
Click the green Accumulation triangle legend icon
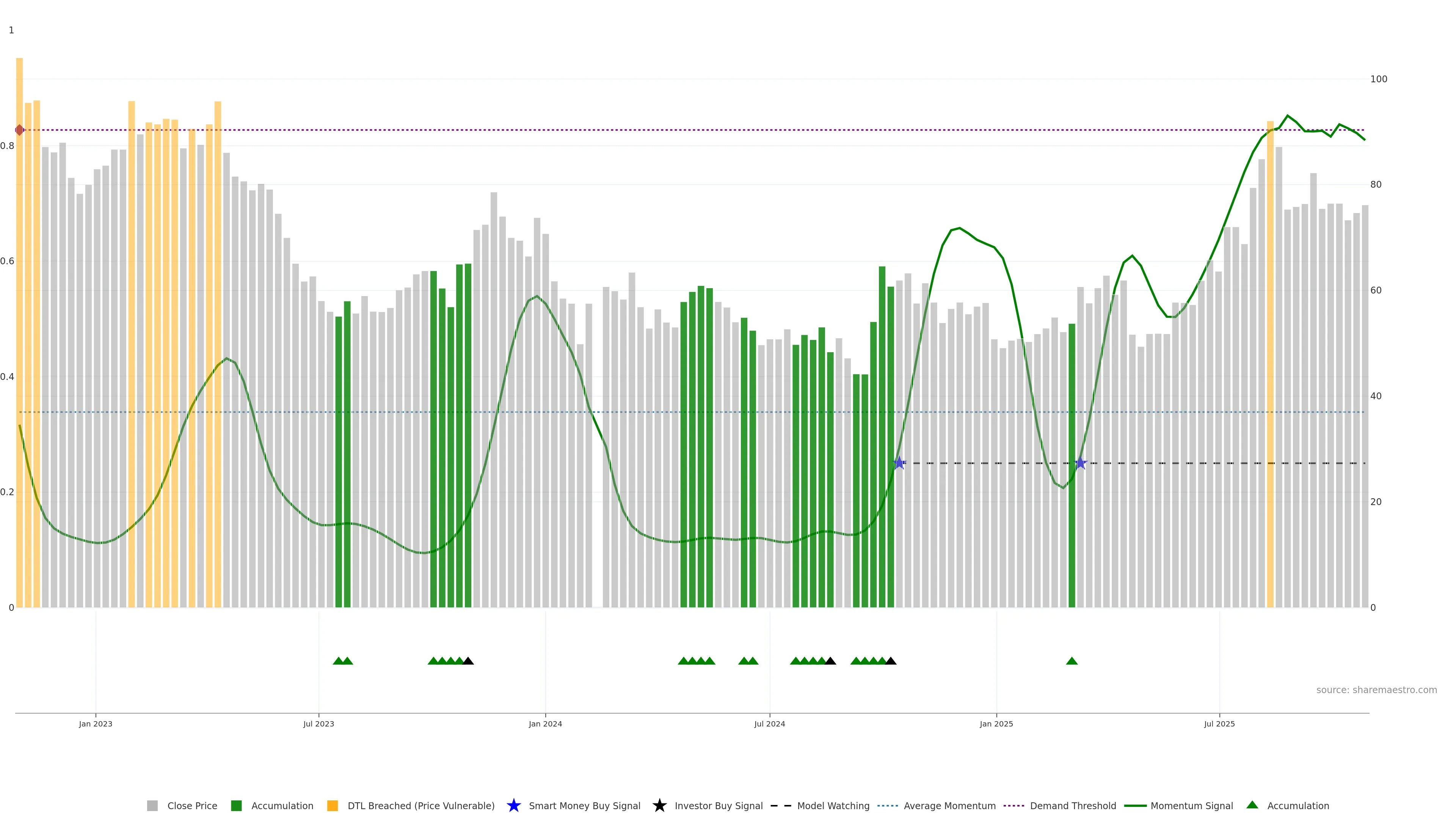point(1252,805)
